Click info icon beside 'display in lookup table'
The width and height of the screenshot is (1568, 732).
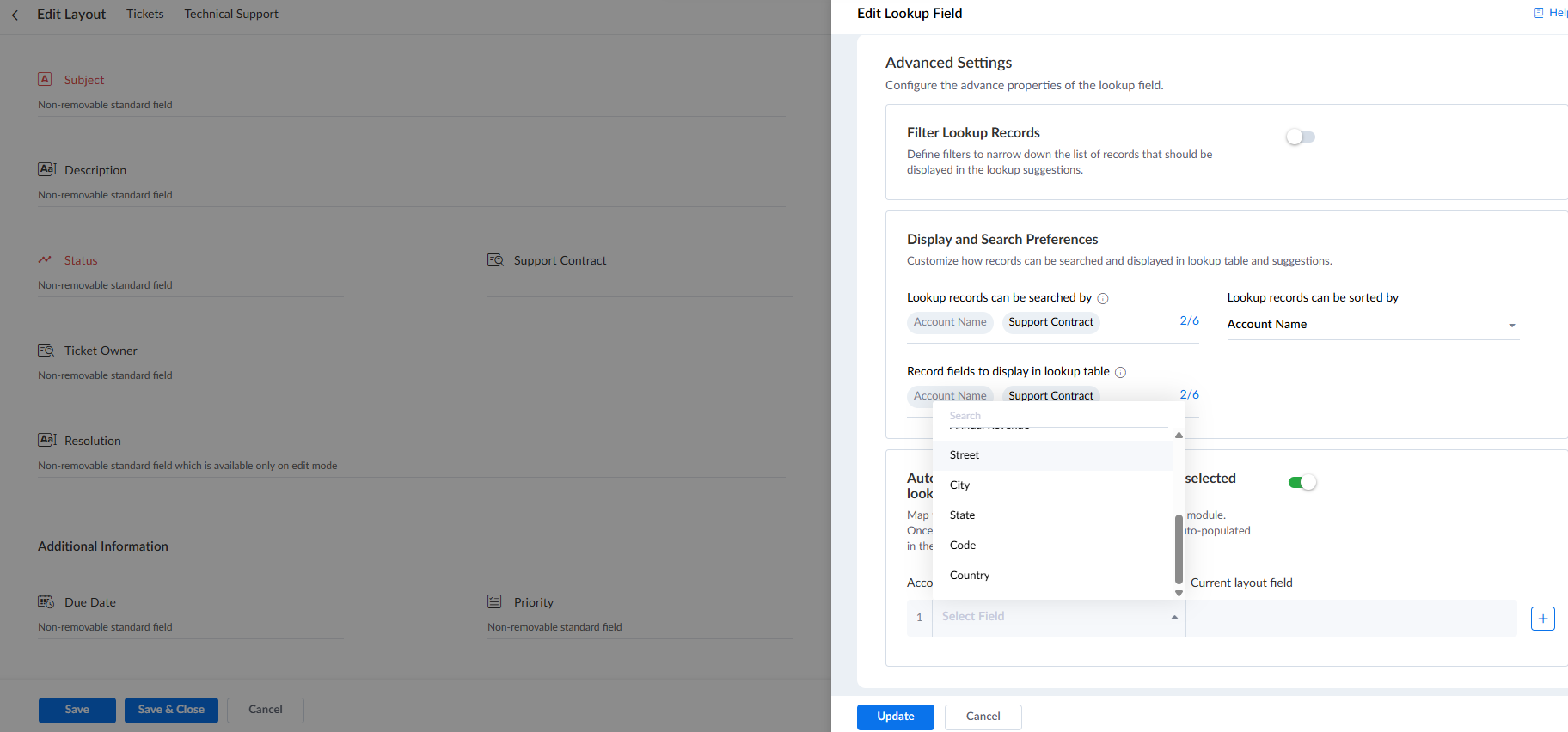(x=1120, y=372)
